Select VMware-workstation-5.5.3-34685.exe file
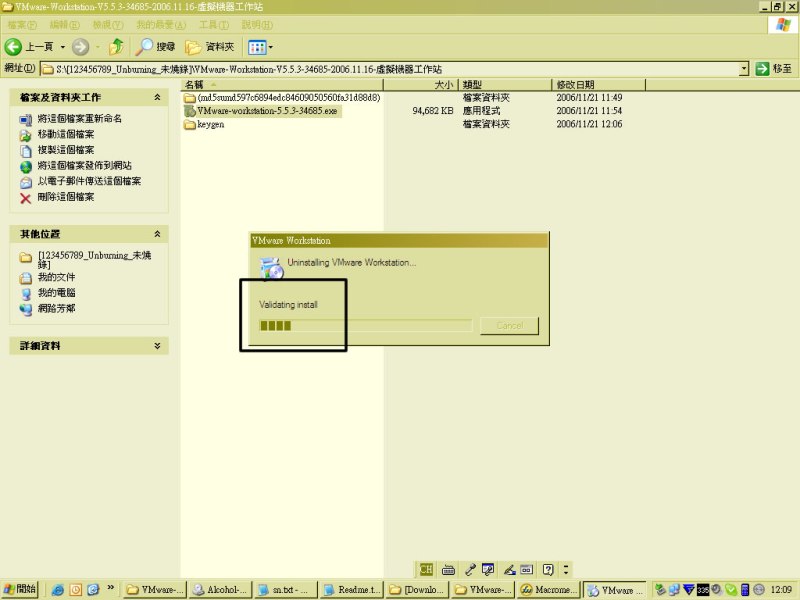800x600 pixels. pyautogui.click(x=262, y=111)
